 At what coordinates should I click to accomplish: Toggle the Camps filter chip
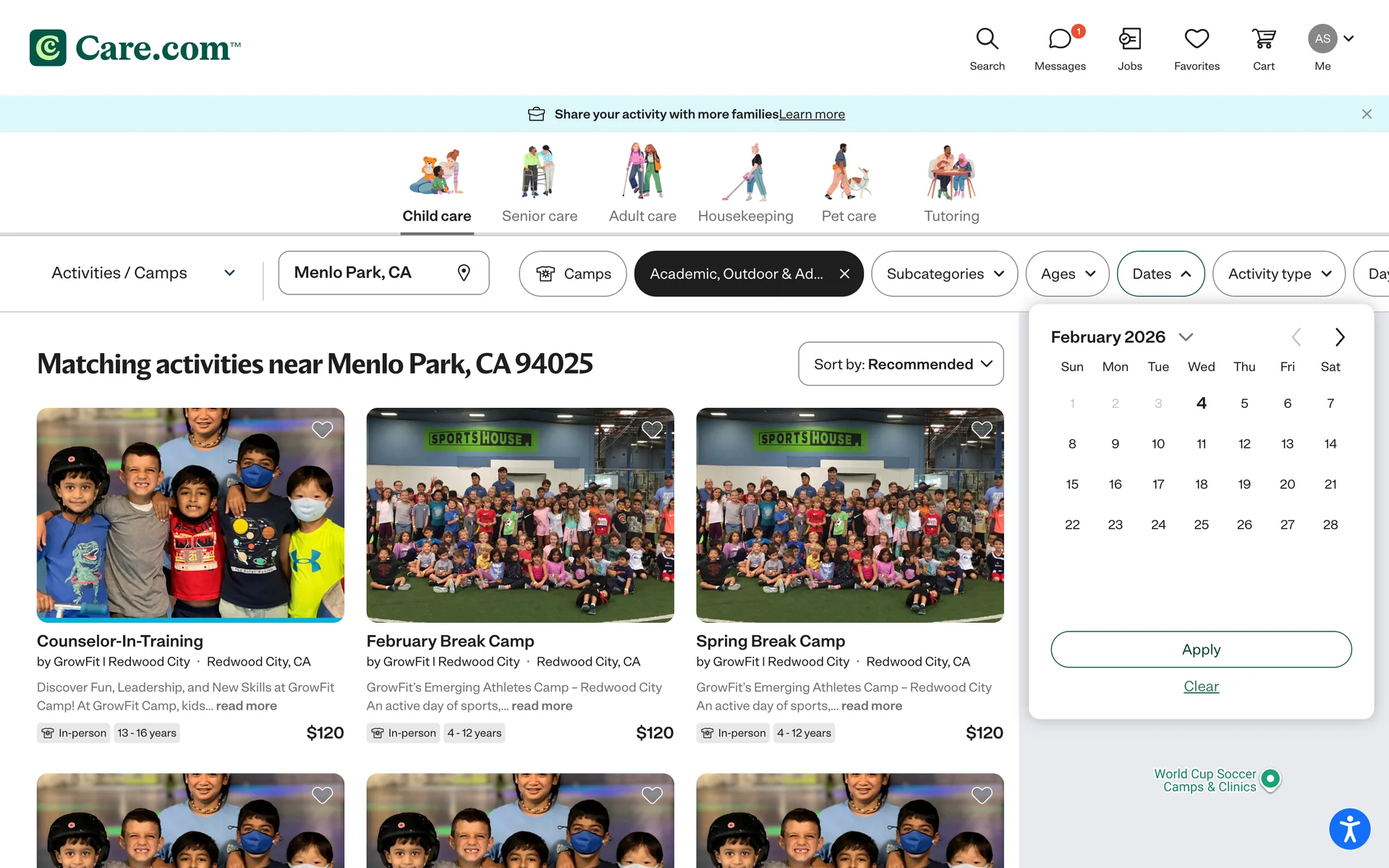(573, 273)
